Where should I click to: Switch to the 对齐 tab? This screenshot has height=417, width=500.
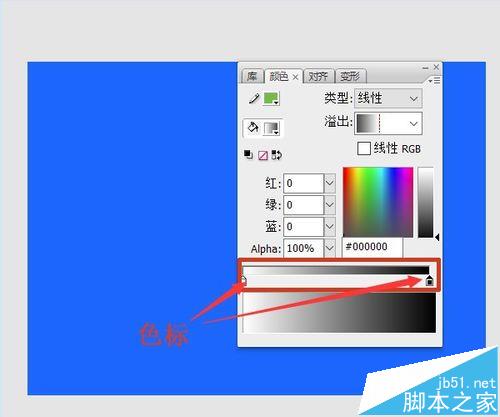pos(318,76)
